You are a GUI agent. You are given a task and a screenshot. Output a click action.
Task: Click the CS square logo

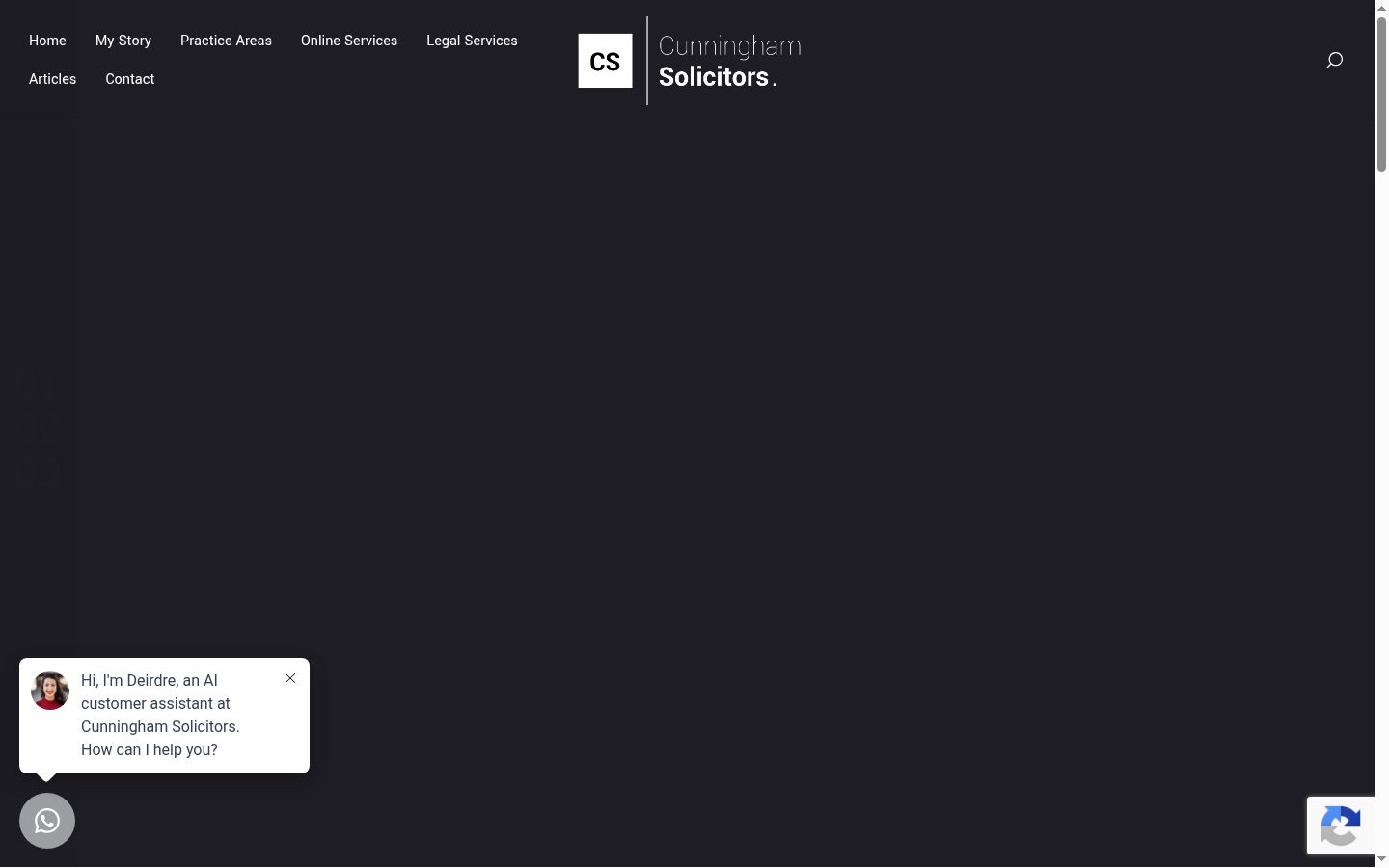(605, 61)
